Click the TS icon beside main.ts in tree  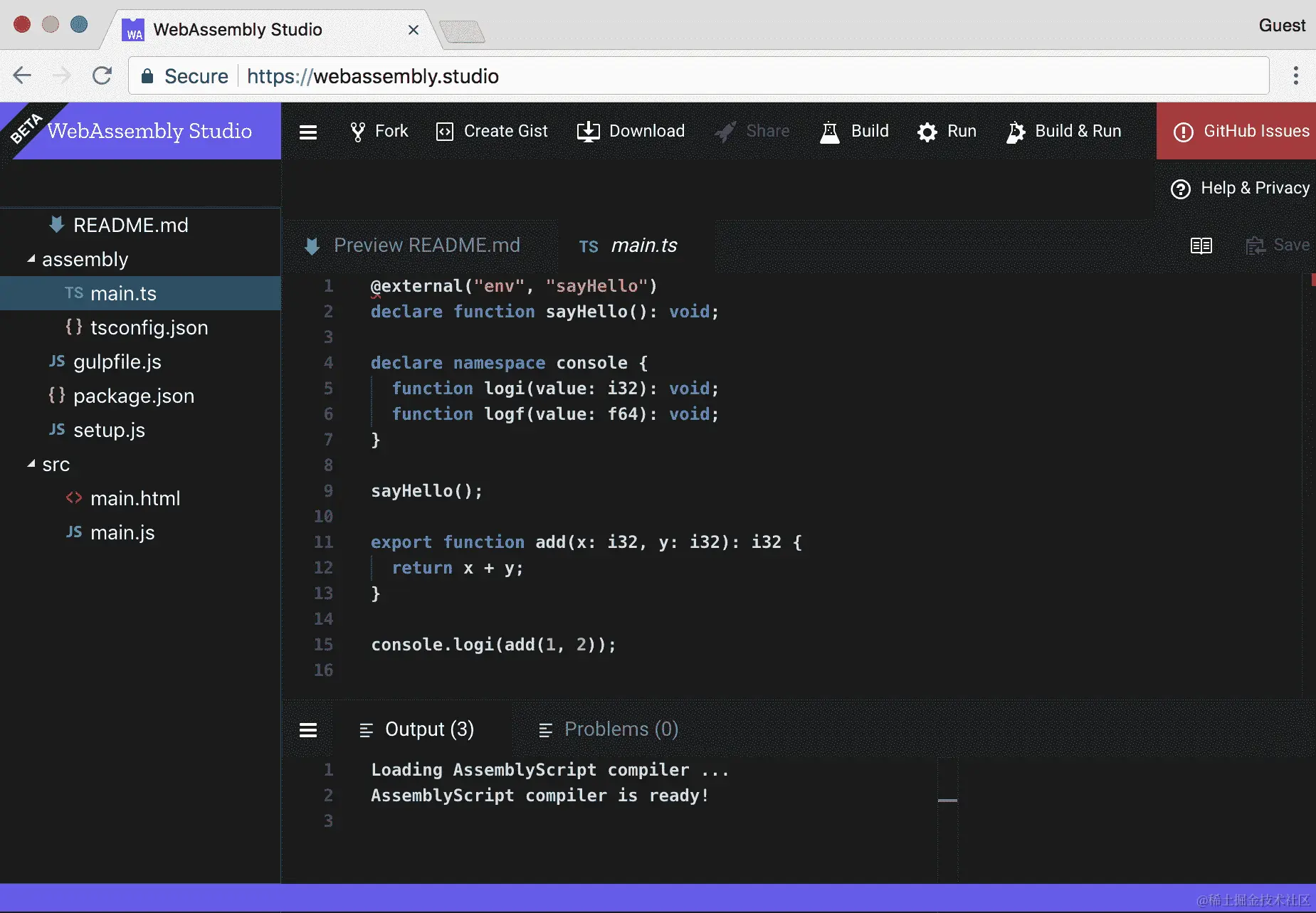pos(74,293)
